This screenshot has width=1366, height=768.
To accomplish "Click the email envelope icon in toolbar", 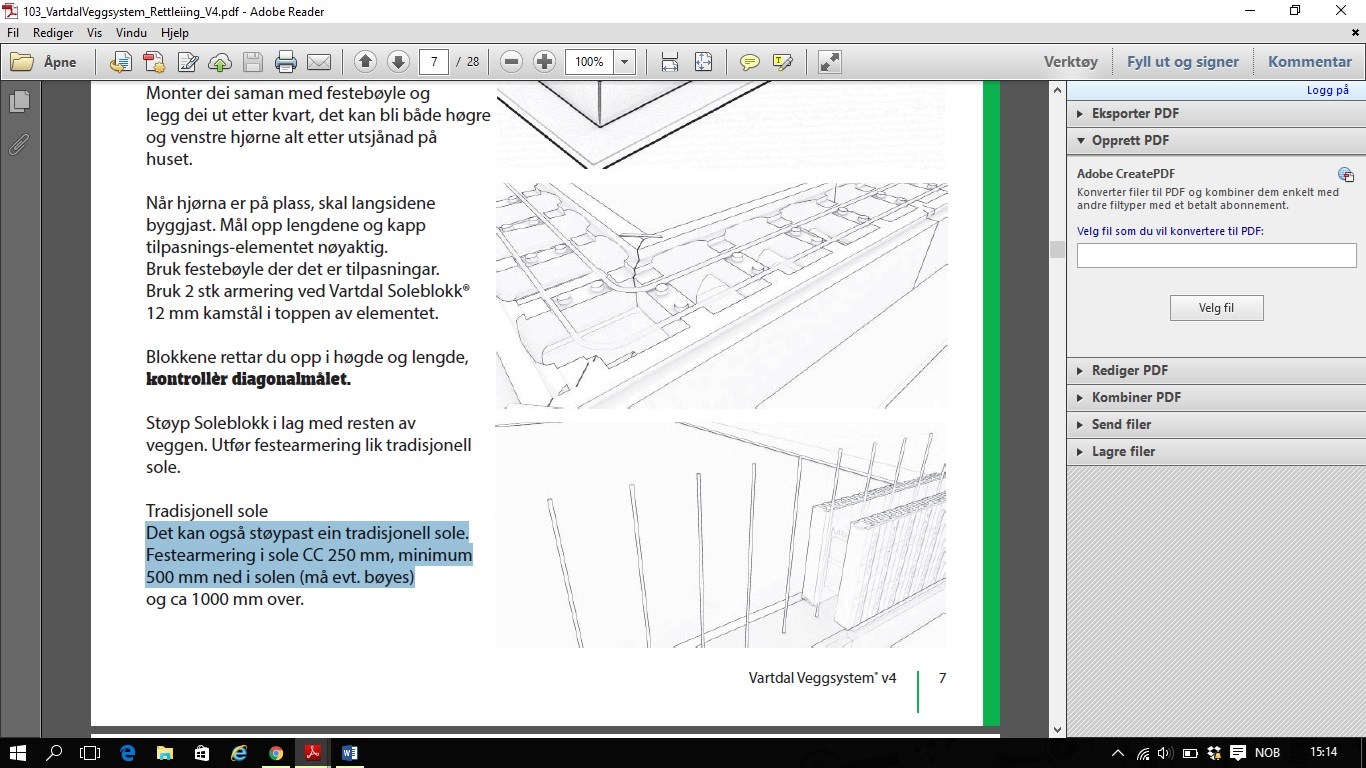I will 319,62.
